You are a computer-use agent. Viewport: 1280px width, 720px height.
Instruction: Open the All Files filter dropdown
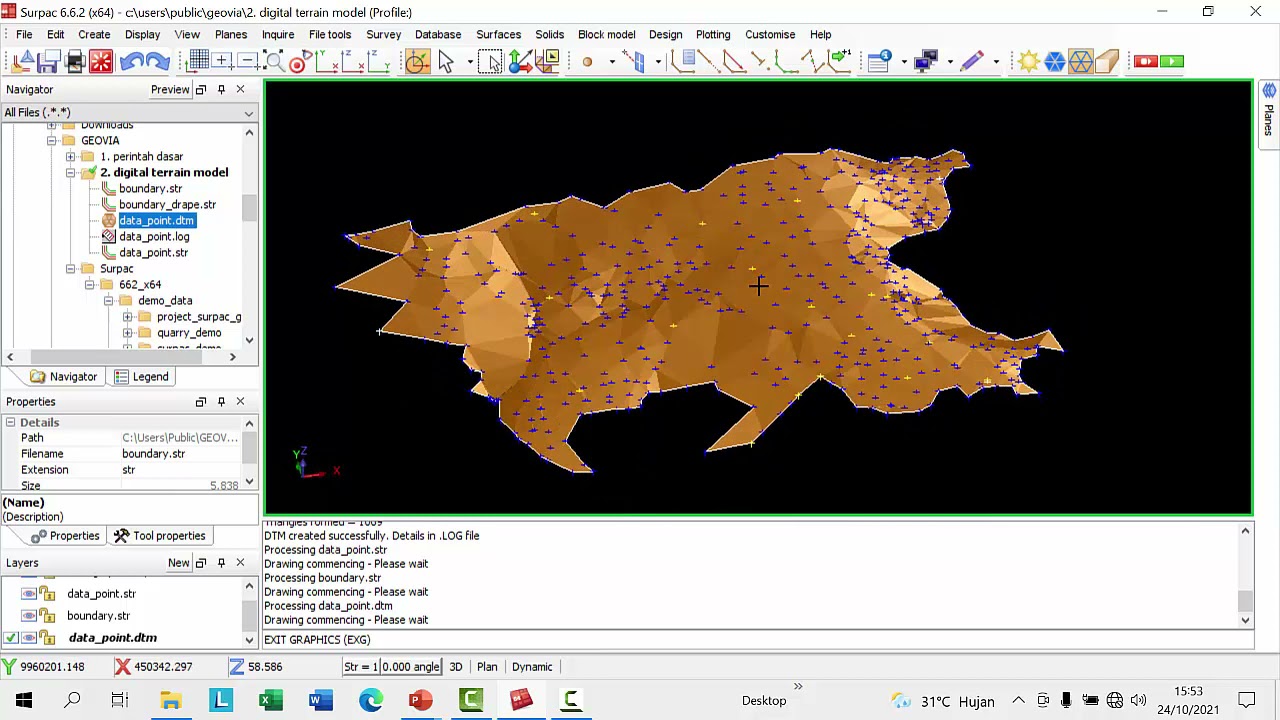pyautogui.click(x=249, y=112)
